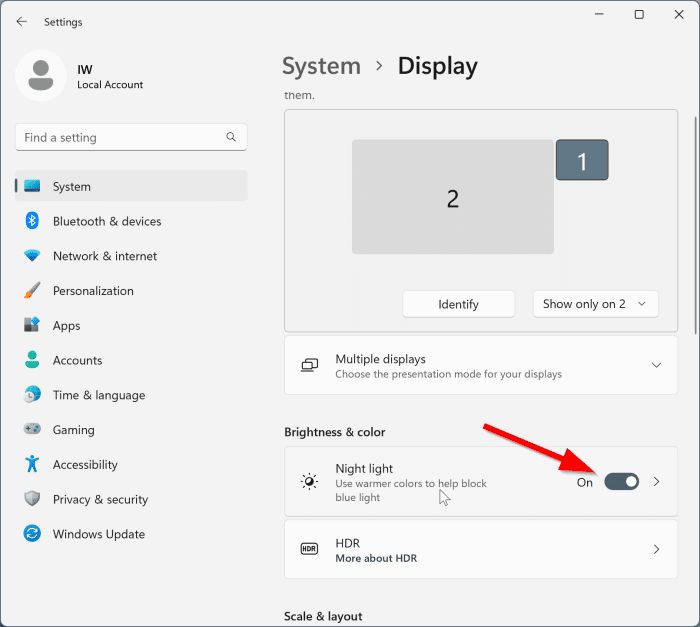The width and height of the screenshot is (700, 627).
Task: Click the Brightness & color heading
Action: pos(334,432)
